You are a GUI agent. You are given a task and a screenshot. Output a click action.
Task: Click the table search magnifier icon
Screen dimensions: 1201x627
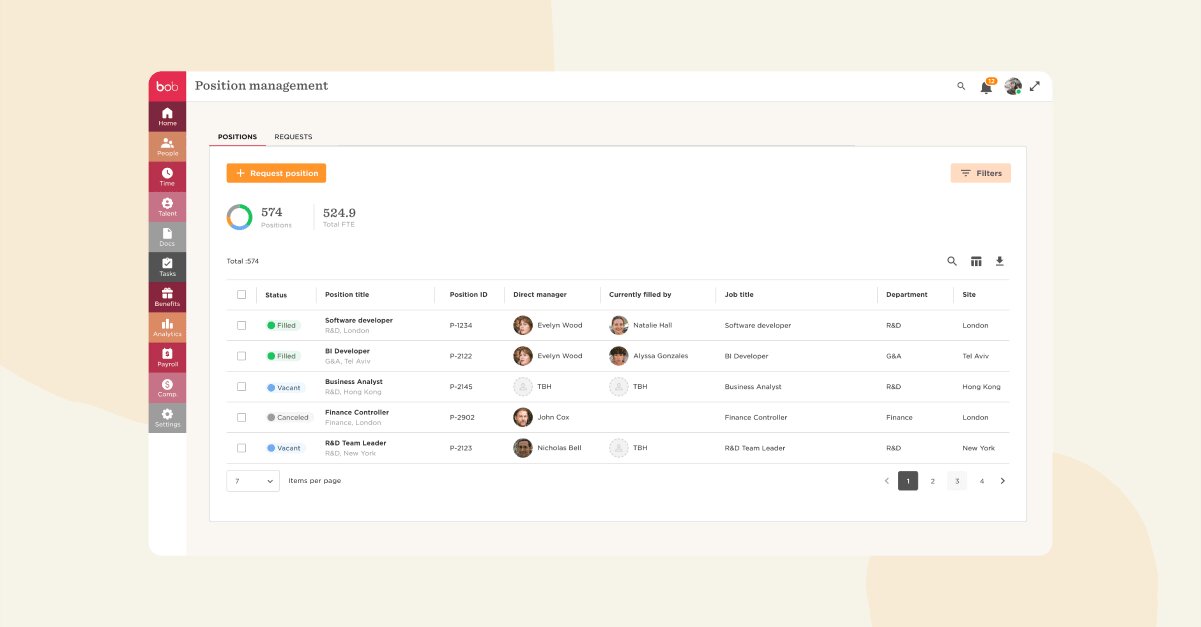[952, 261]
